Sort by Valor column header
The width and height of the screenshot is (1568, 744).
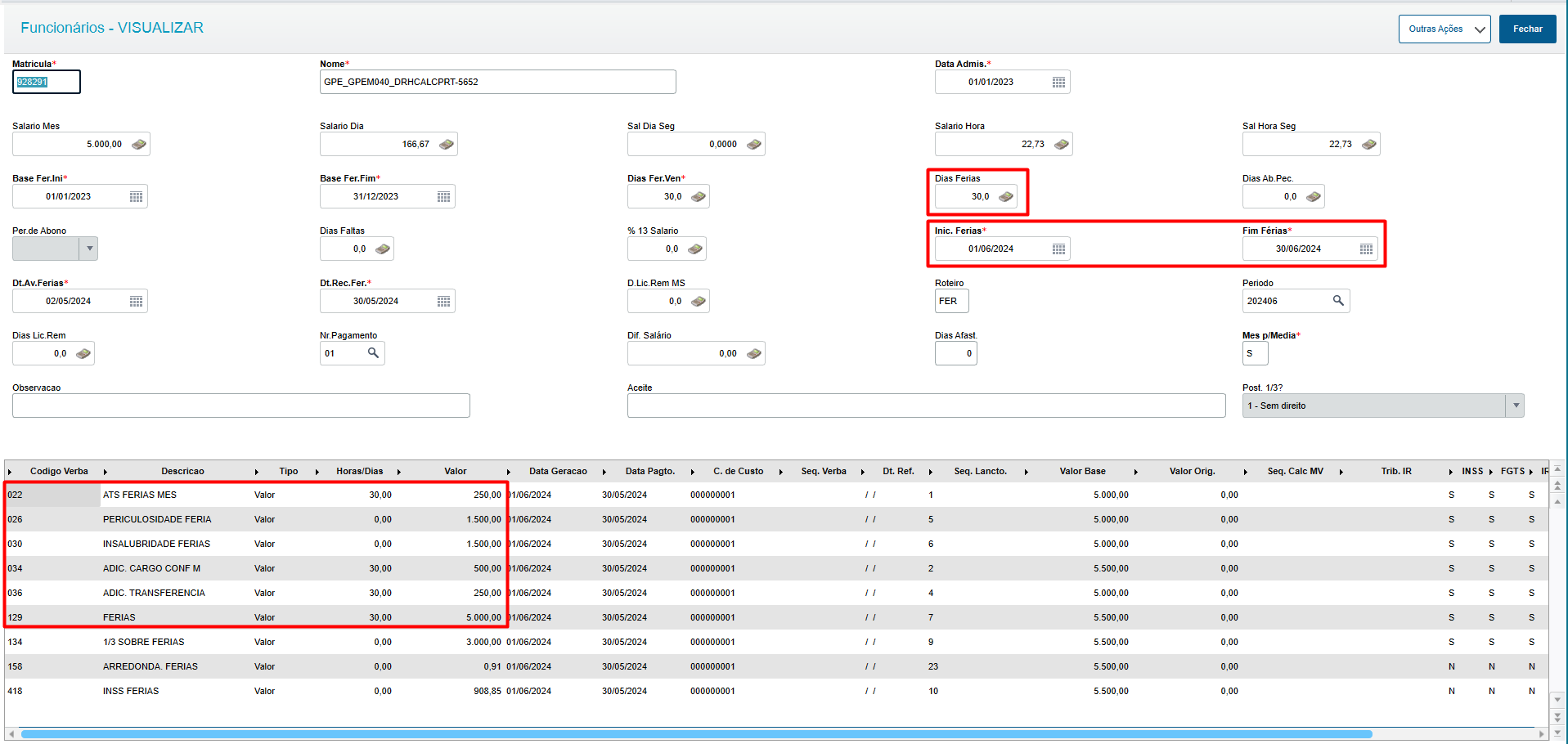tap(456, 471)
